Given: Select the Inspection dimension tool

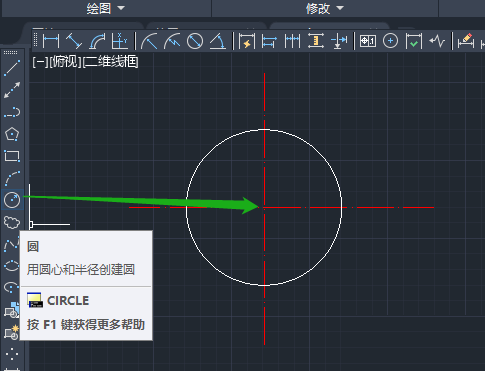Looking at the screenshot, I should (414, 41).
